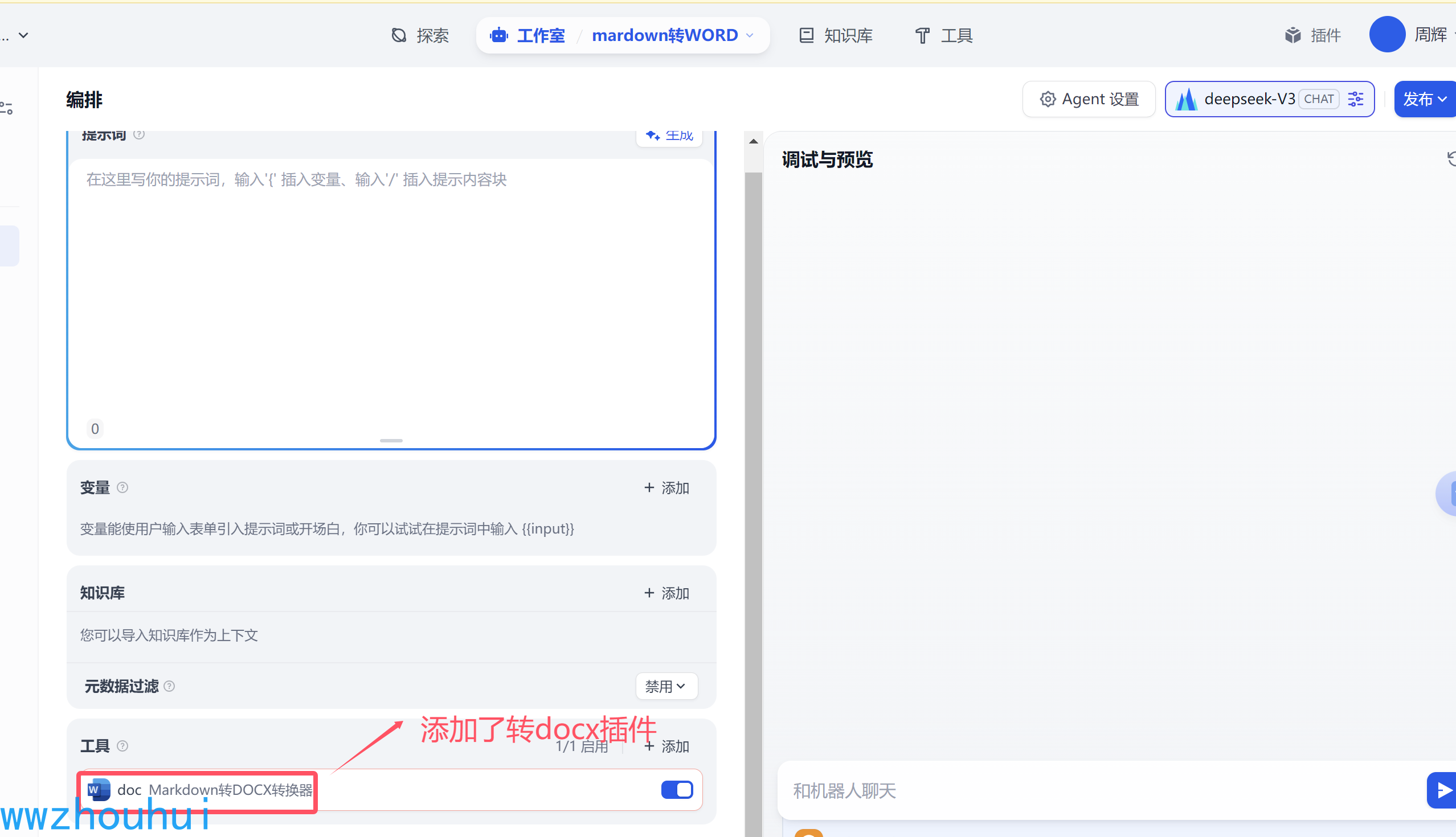Click help icon beside 元数据过滤
Image resolution: width=1456 pixels, height=837 pixels.
(x=169, y=686)
